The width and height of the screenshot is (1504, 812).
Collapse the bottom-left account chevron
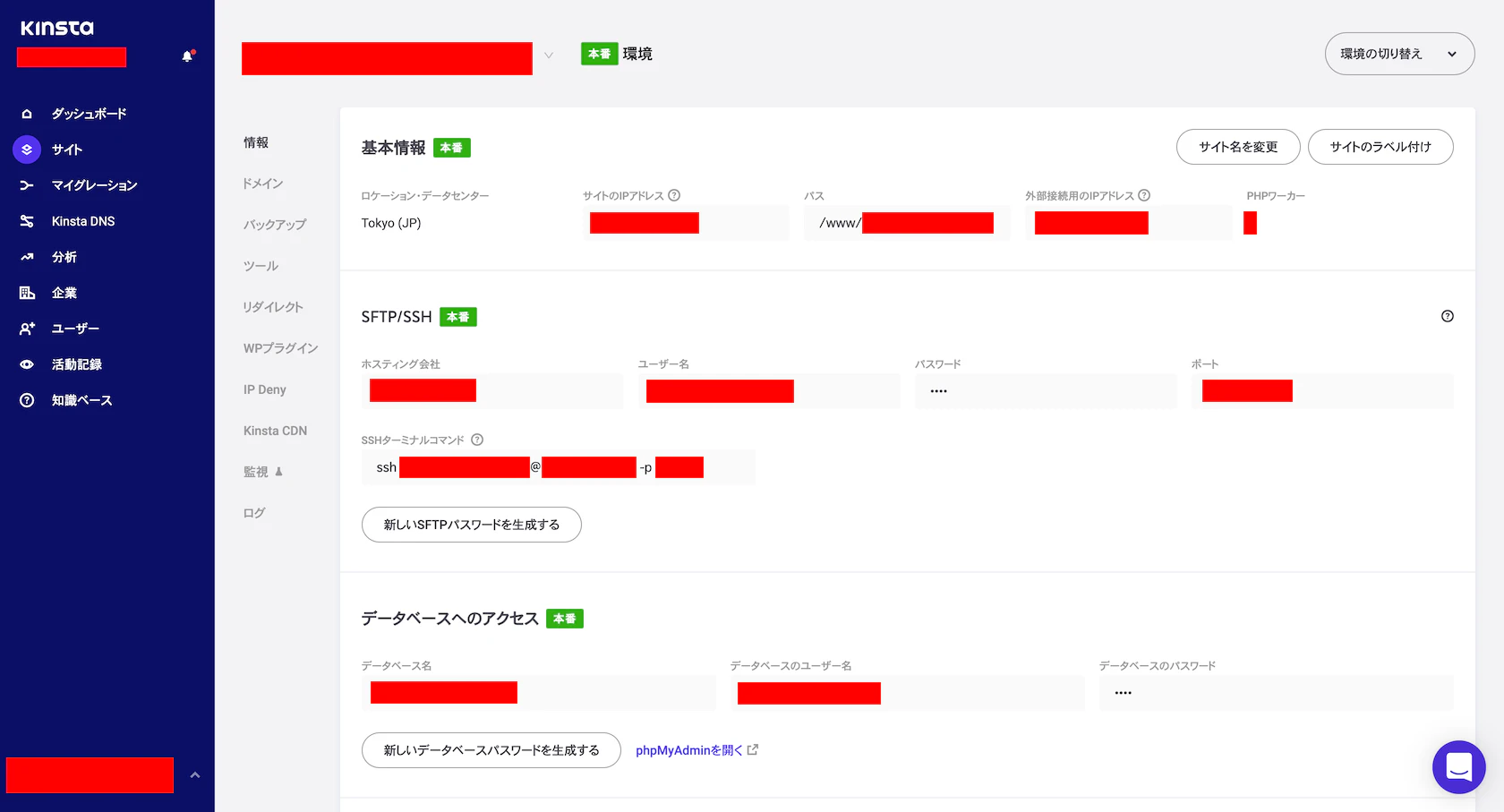click(195, 774)
